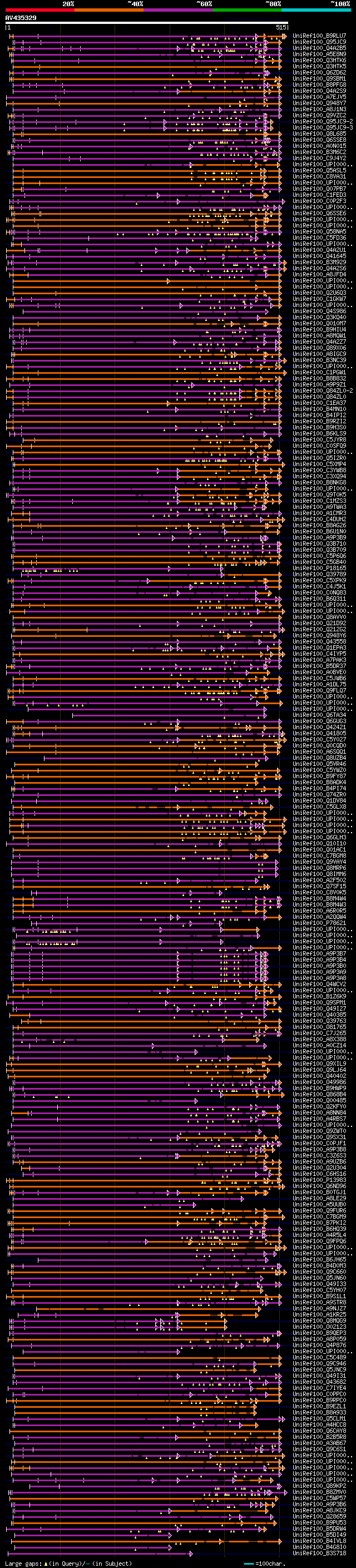This screenshot has width=356, height=1568.
Task: Select the UniRef100_Q95JC9-2 label
Action: [323, 122]
